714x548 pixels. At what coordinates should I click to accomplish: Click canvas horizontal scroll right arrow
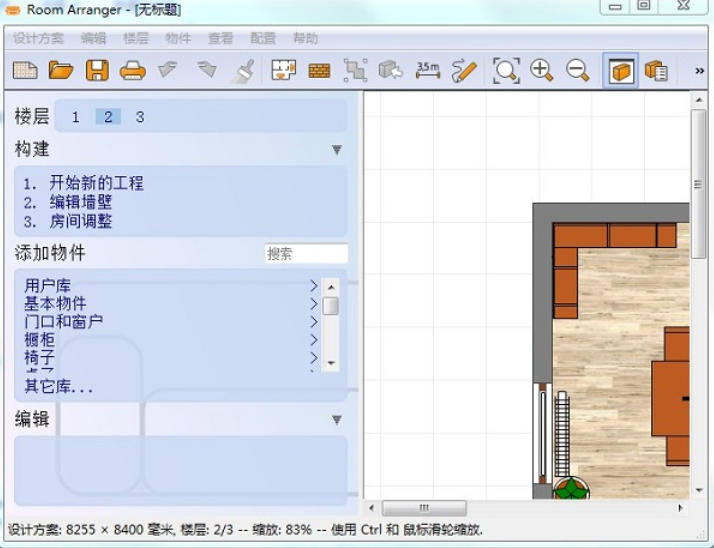pos(680,508)
